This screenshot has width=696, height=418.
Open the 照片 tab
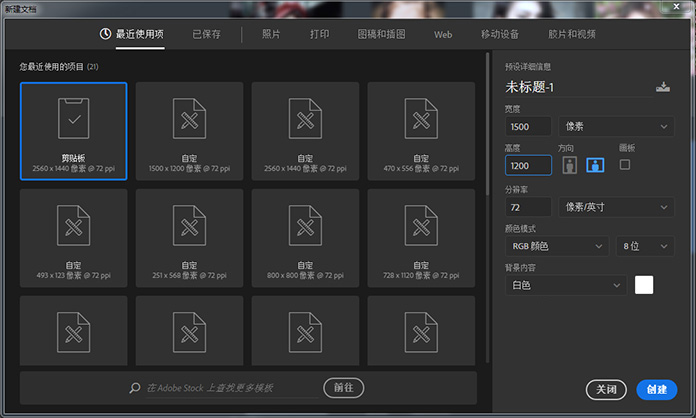pos(271,34)
